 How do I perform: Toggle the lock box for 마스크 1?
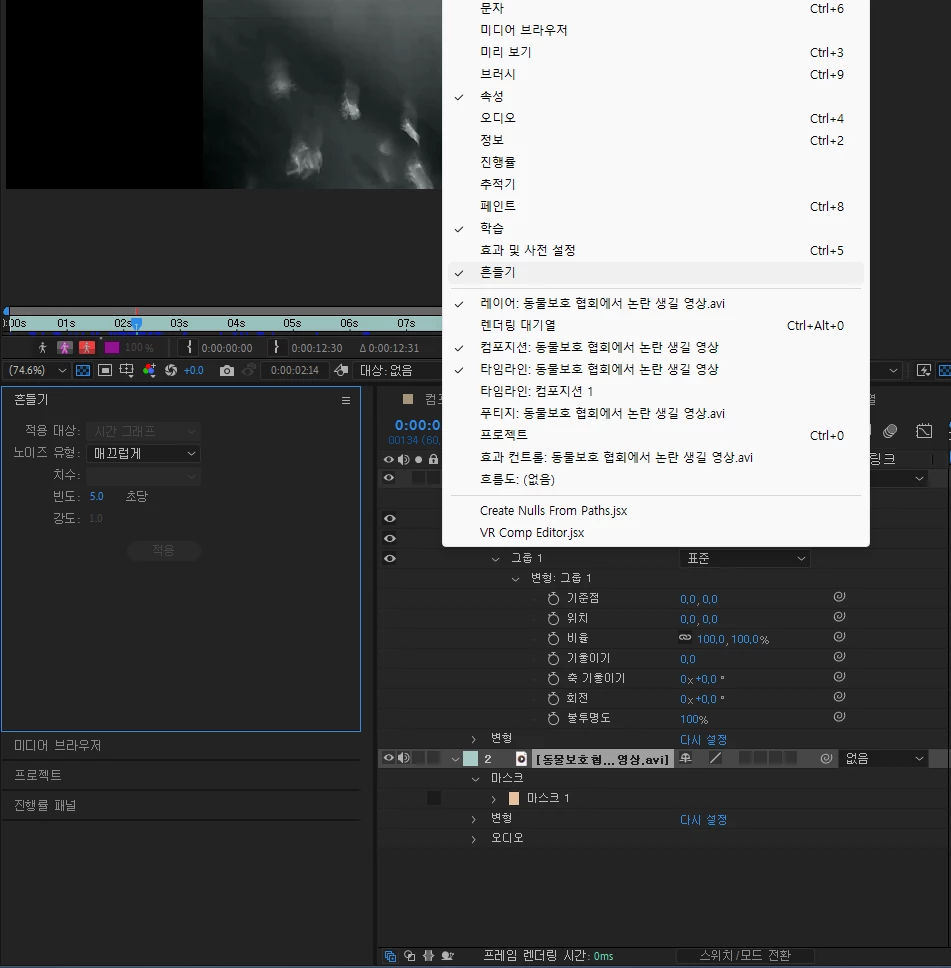pyautogui.click(x=434, y=798)
